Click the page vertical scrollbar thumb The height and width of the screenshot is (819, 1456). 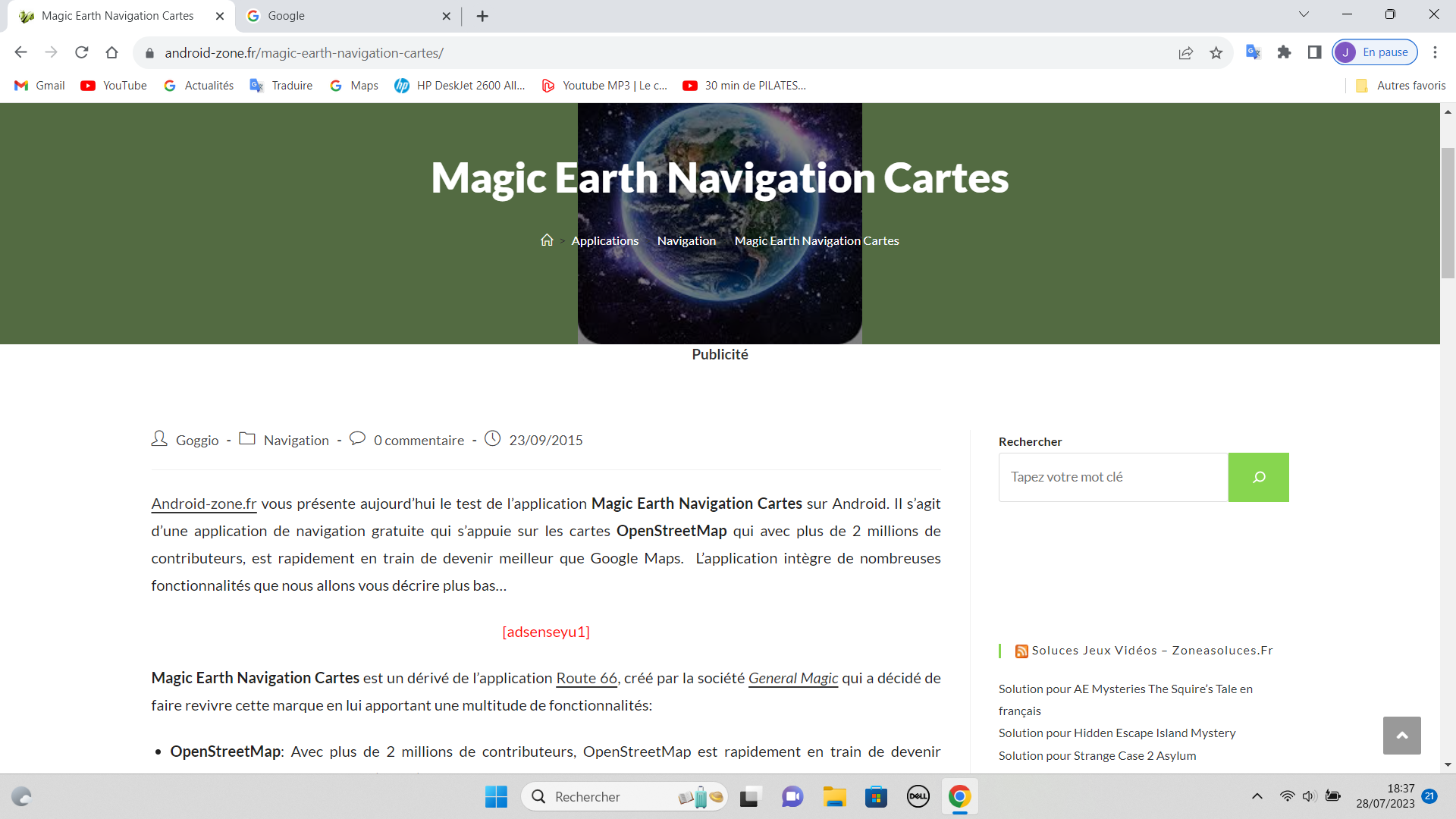[1448, 212]
